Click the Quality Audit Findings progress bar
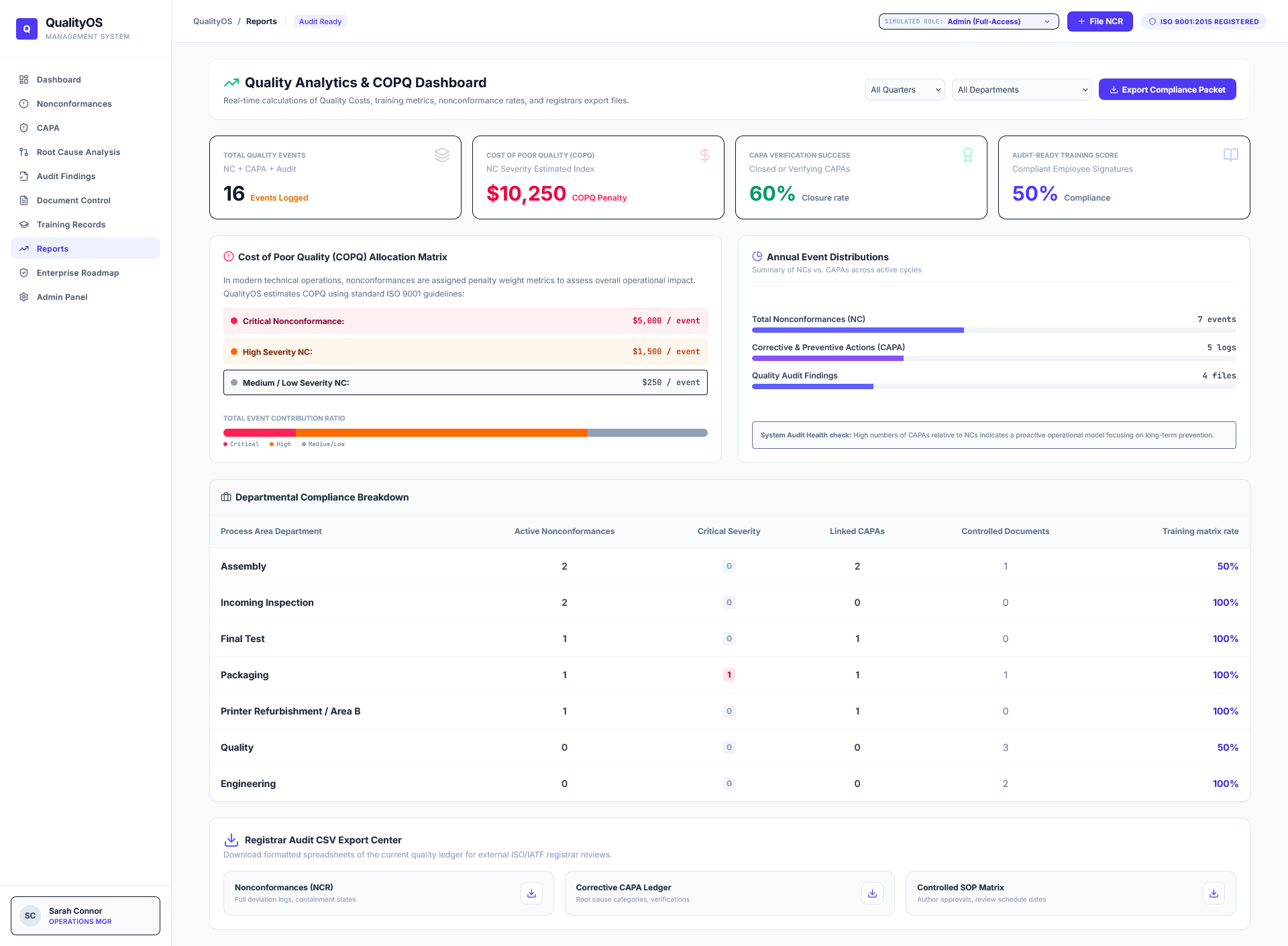 994,386
